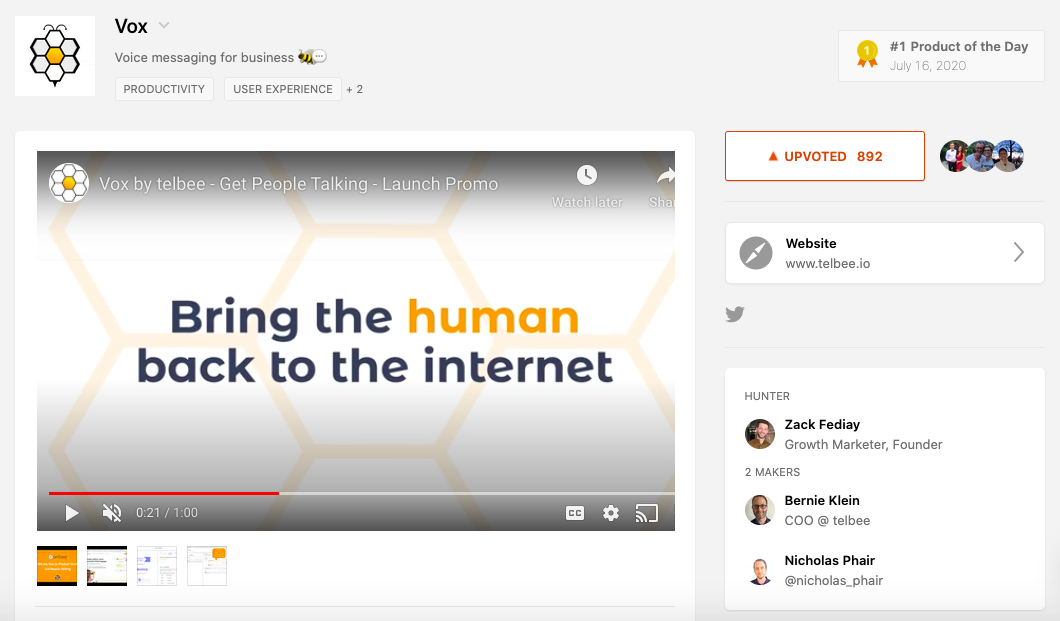
Task: Open the video settings gear
Action: pos(610,513)
